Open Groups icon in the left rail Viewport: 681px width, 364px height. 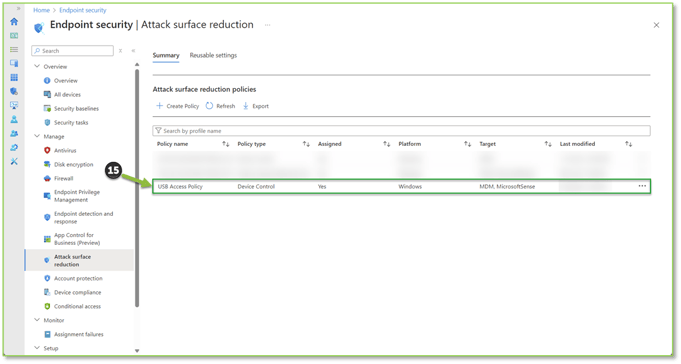(14, 133)
